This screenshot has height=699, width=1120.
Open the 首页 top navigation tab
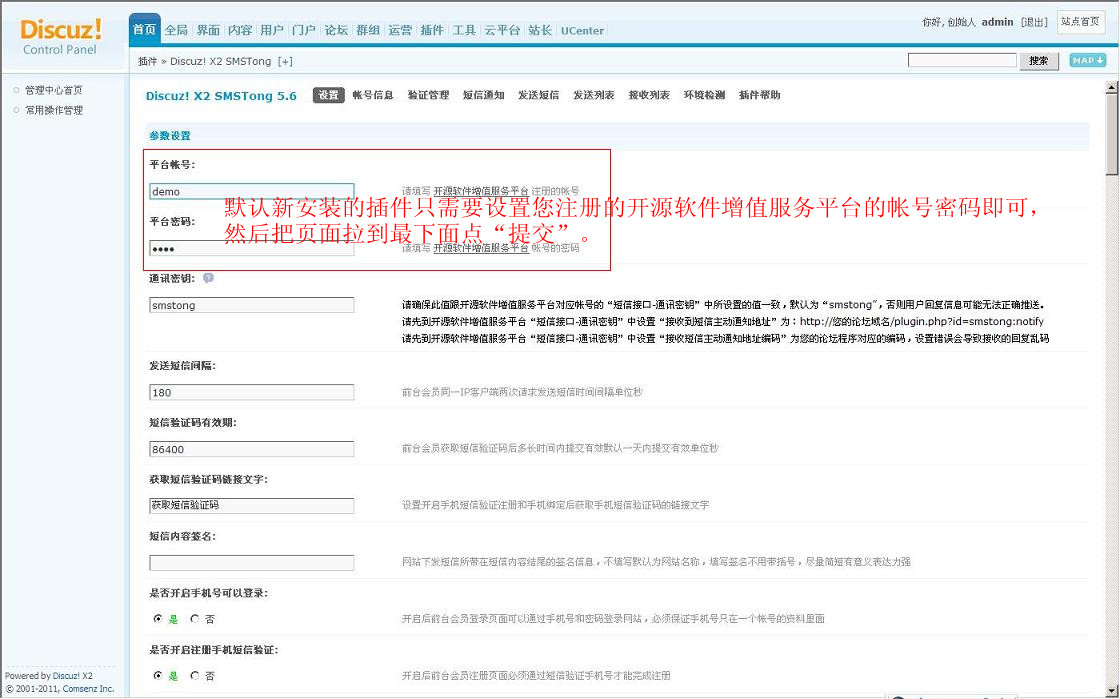pyautogui.click(x=144, y=30)
